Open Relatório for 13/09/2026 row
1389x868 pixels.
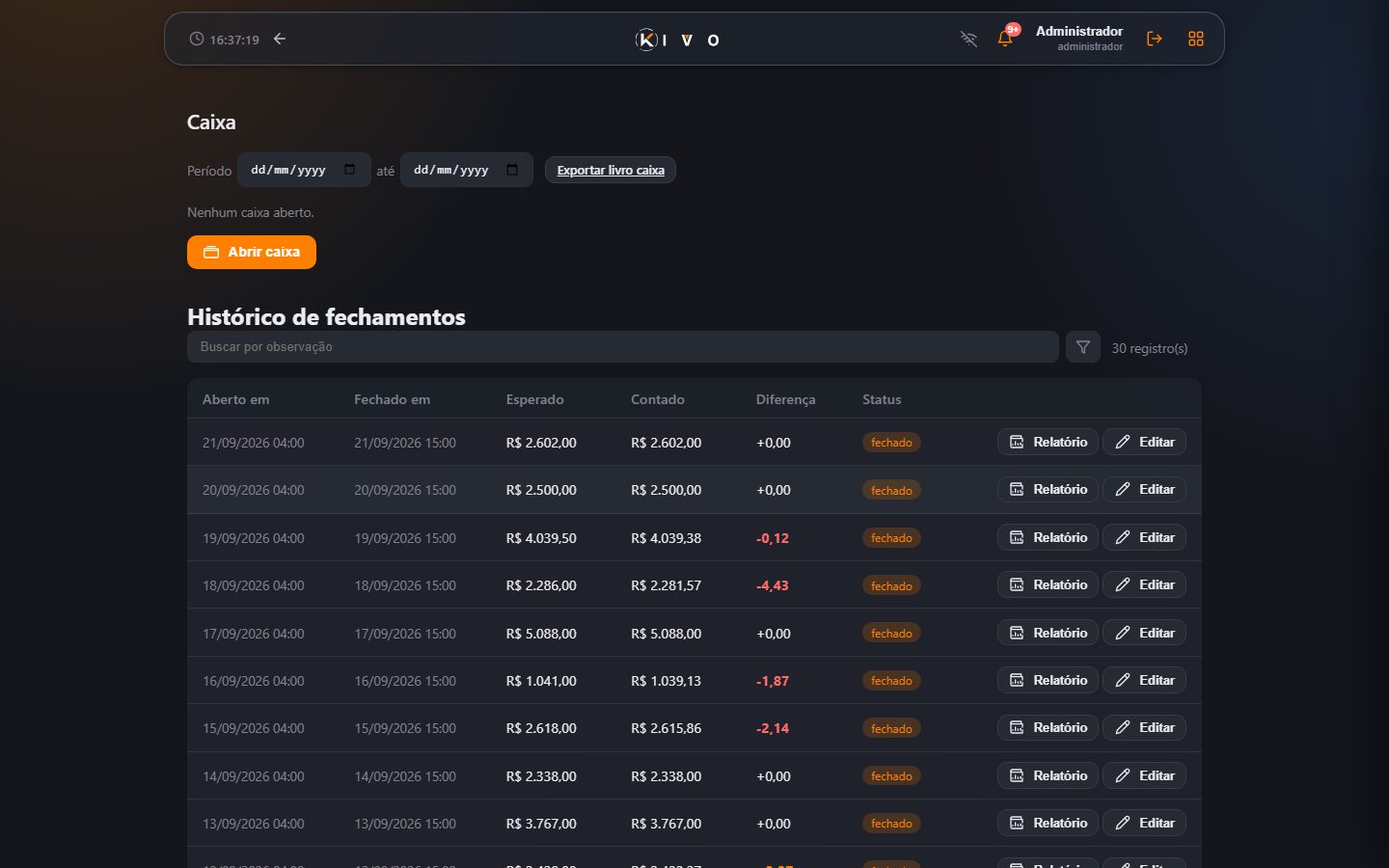(x=1048, y=823)
